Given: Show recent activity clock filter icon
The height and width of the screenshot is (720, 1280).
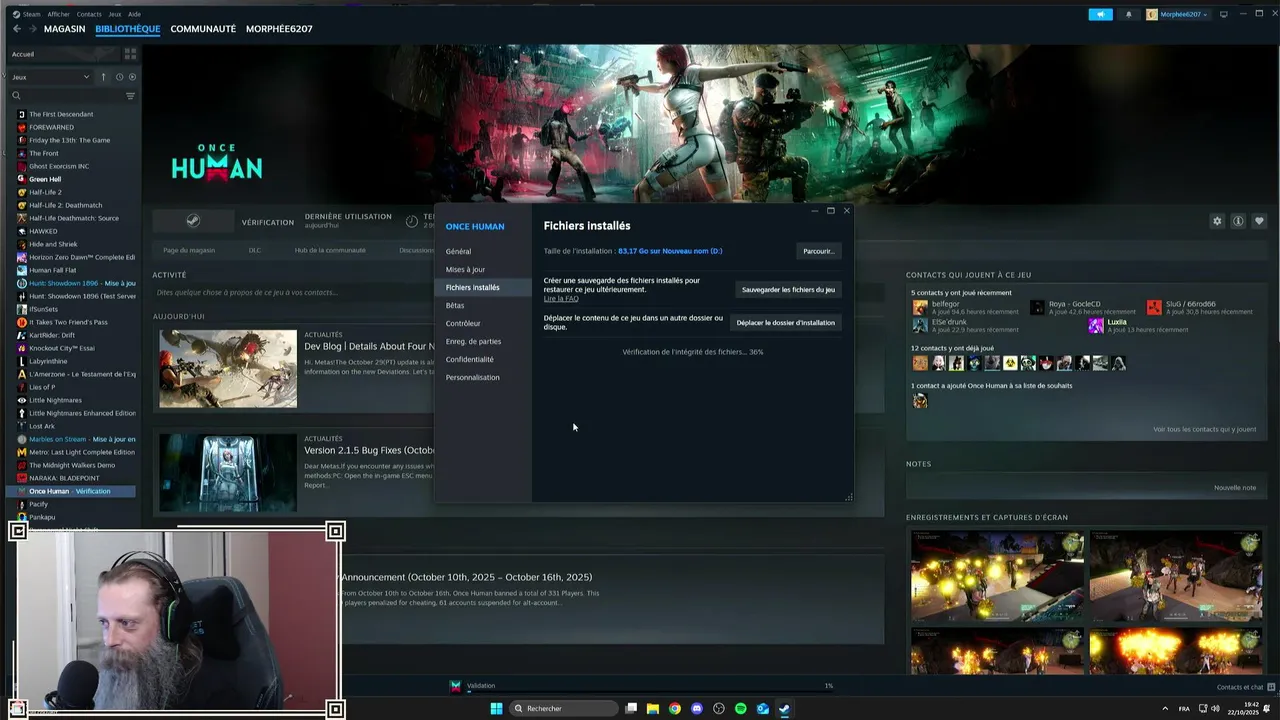Looking at the screenshot, I should (119, 77).
